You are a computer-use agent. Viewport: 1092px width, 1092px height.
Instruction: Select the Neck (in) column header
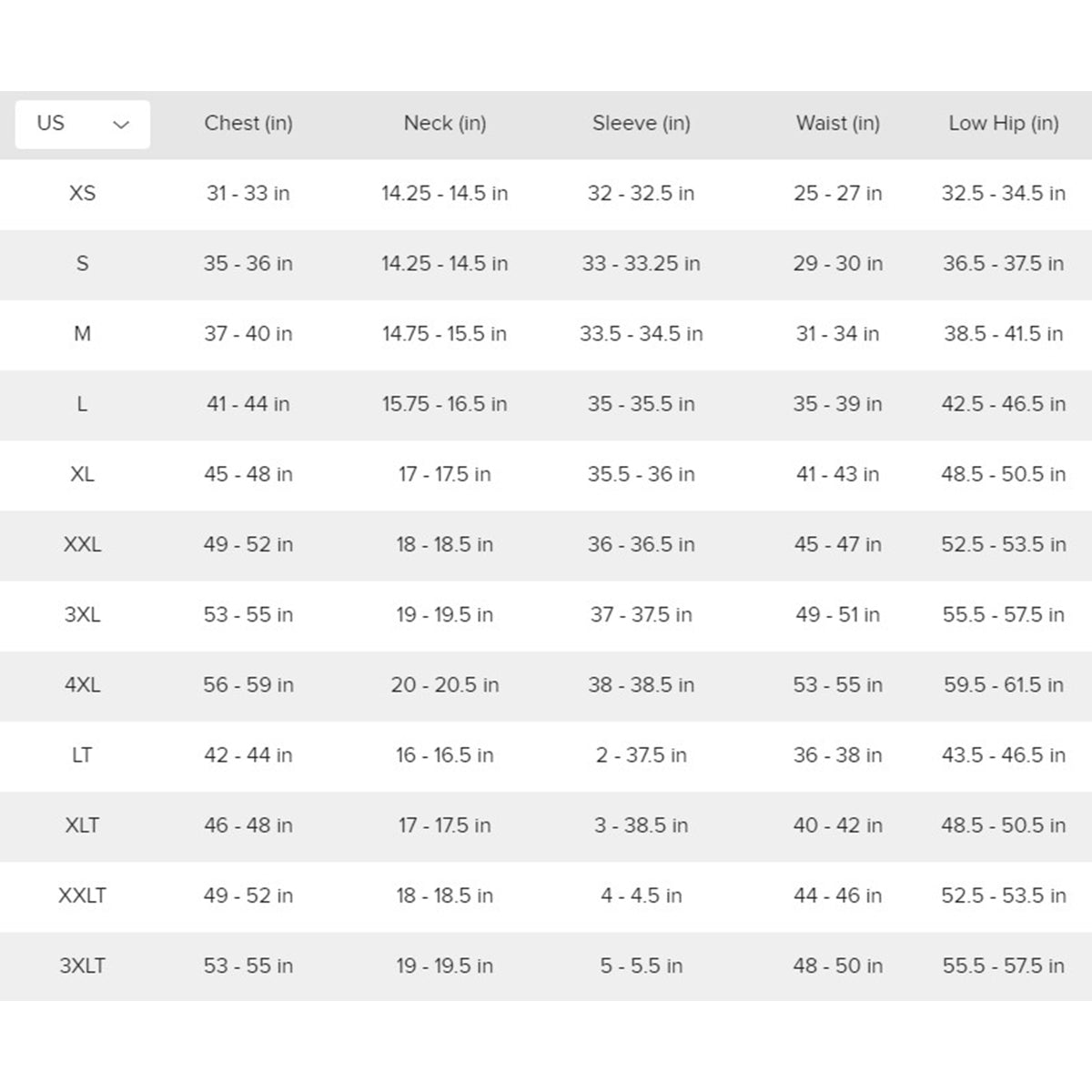pyautogui.click(x=445, y=123)
